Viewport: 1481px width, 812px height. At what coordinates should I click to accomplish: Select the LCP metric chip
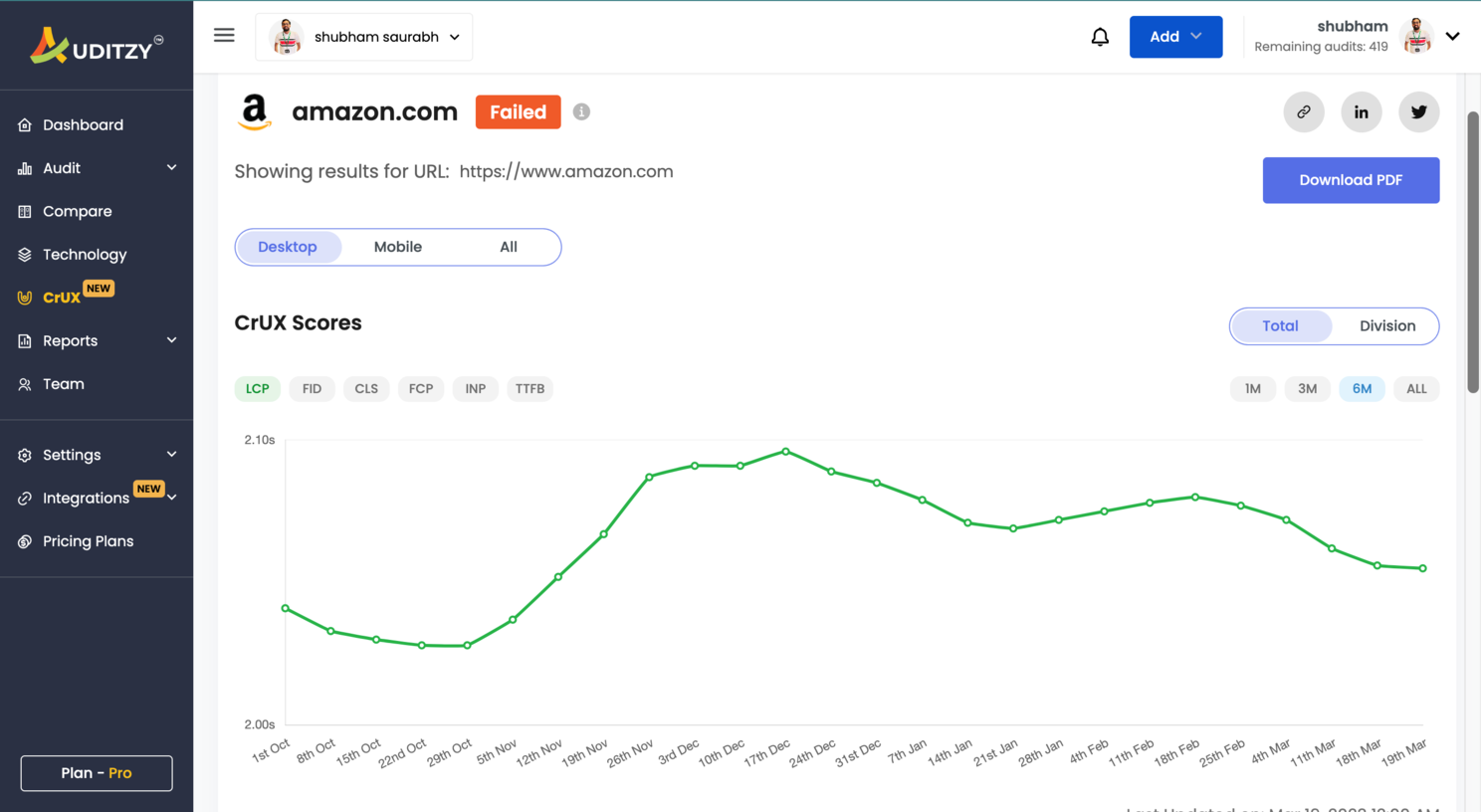click(258, 389)
